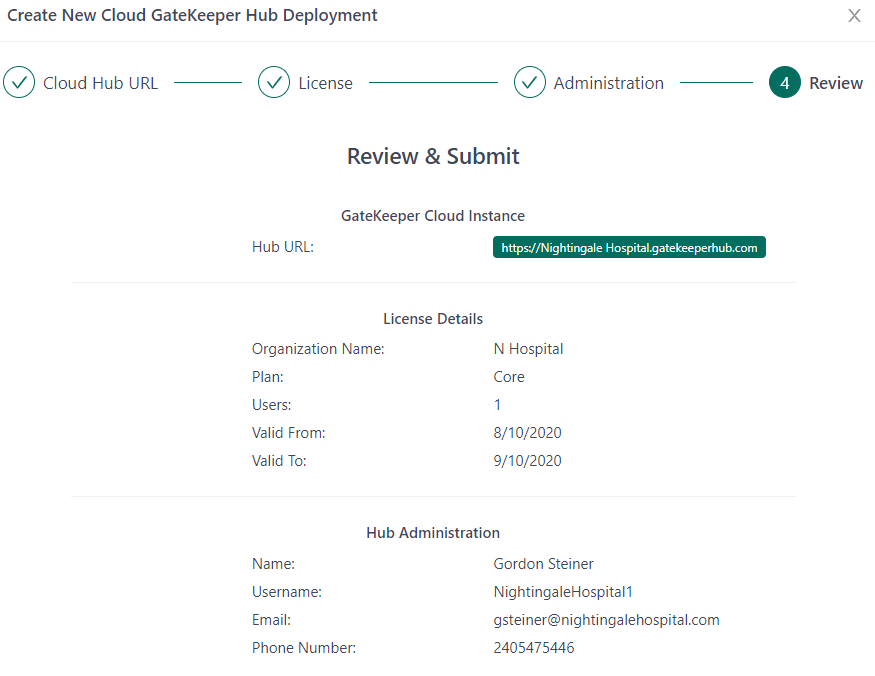Go to the Cloud Hub URL step label
Screen dimensions: 875x676
coord(100,83)
